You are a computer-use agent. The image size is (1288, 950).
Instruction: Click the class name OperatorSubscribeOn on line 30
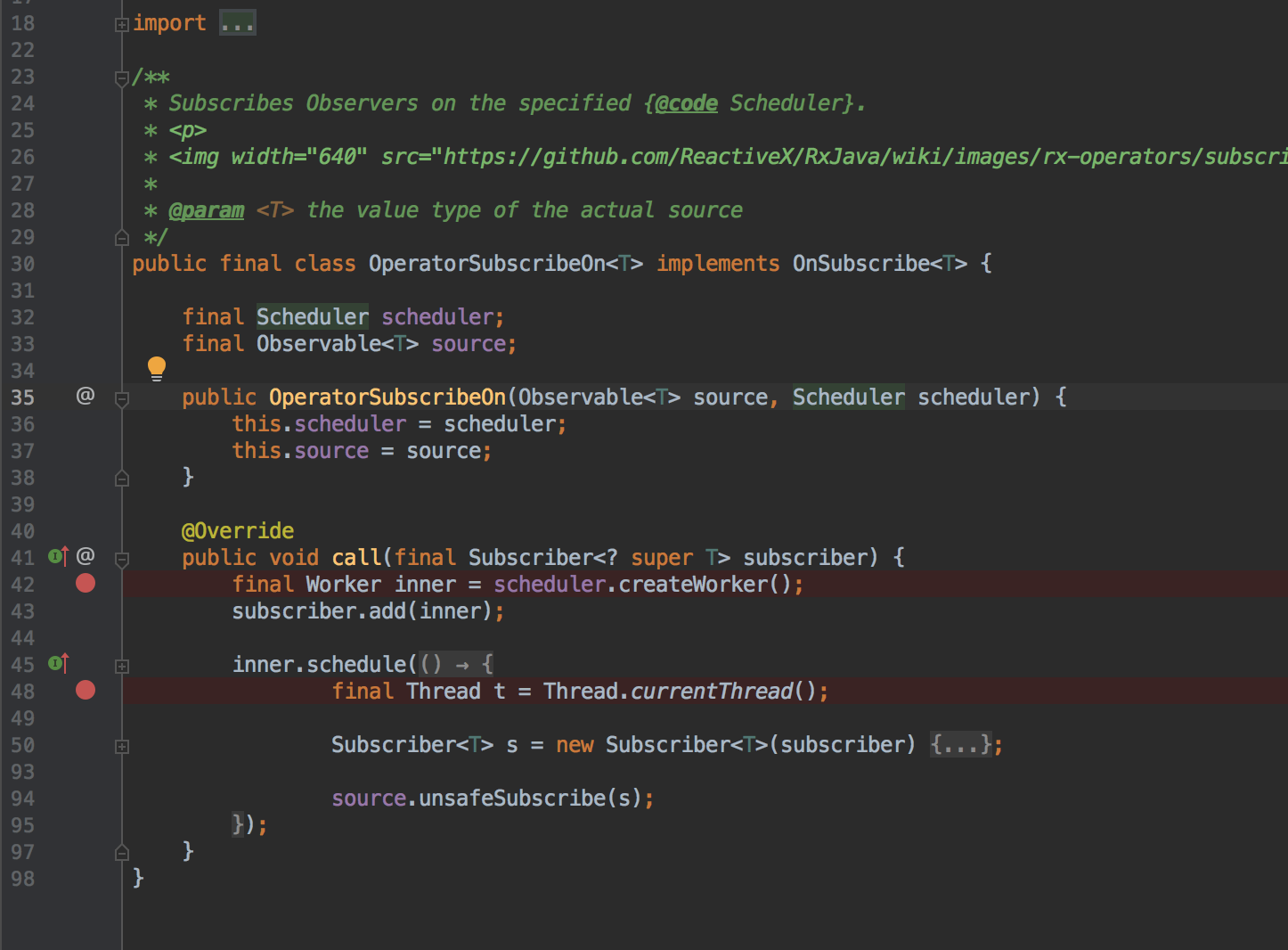pos(487,264)
